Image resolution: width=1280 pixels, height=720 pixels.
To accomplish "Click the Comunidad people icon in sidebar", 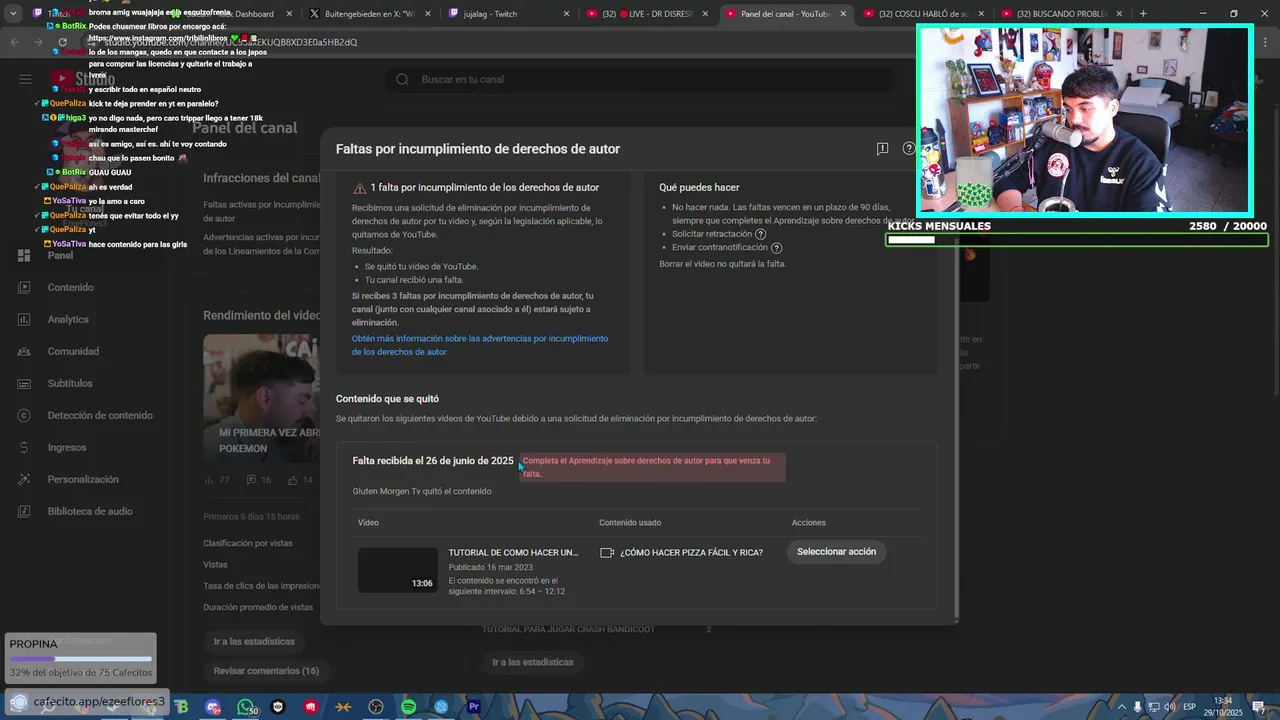I will tap(24, 352).
